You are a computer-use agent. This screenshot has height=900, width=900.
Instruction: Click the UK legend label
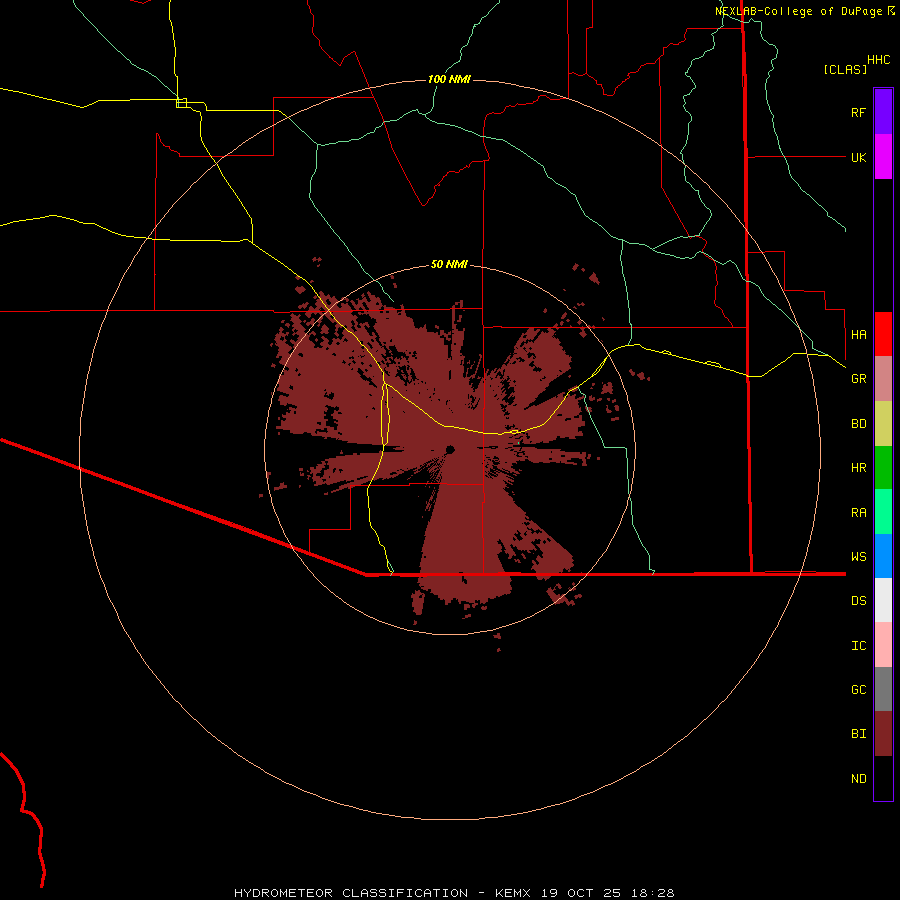point(858,157)
